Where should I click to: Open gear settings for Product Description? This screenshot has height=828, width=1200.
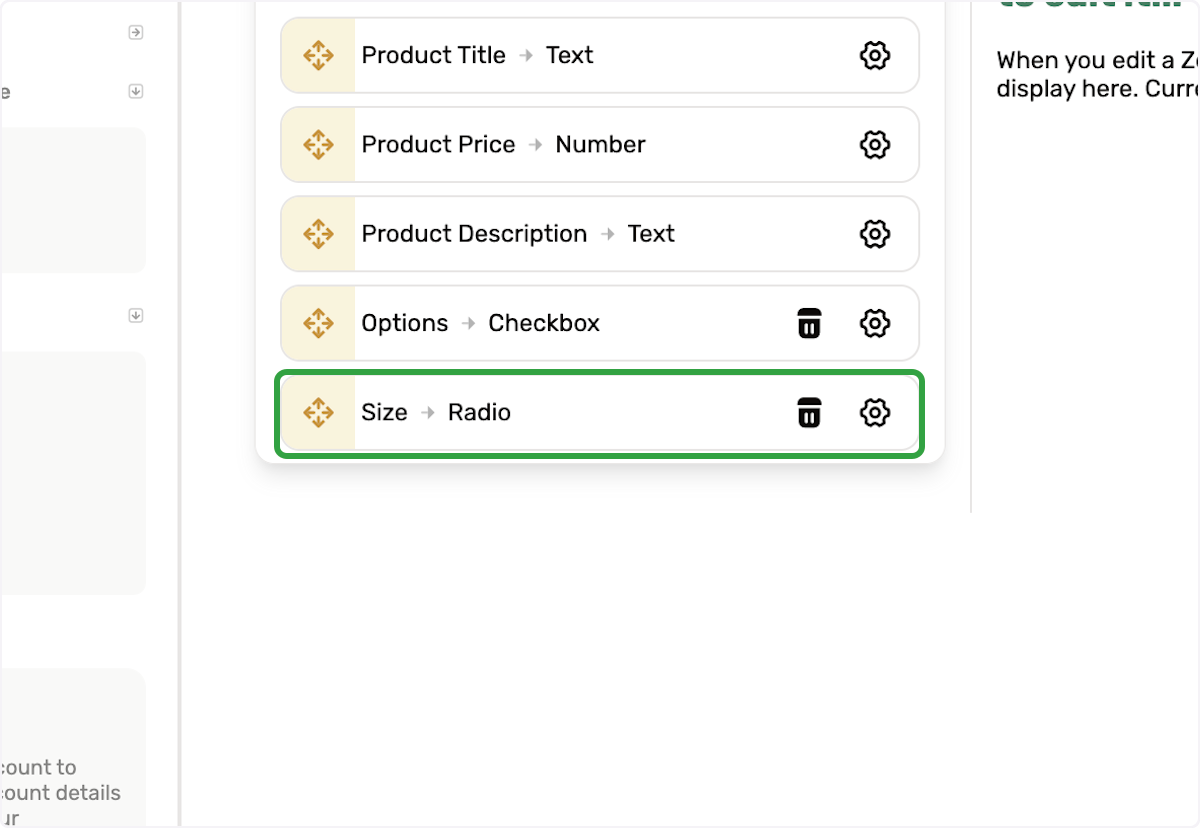tap(875, 234)
